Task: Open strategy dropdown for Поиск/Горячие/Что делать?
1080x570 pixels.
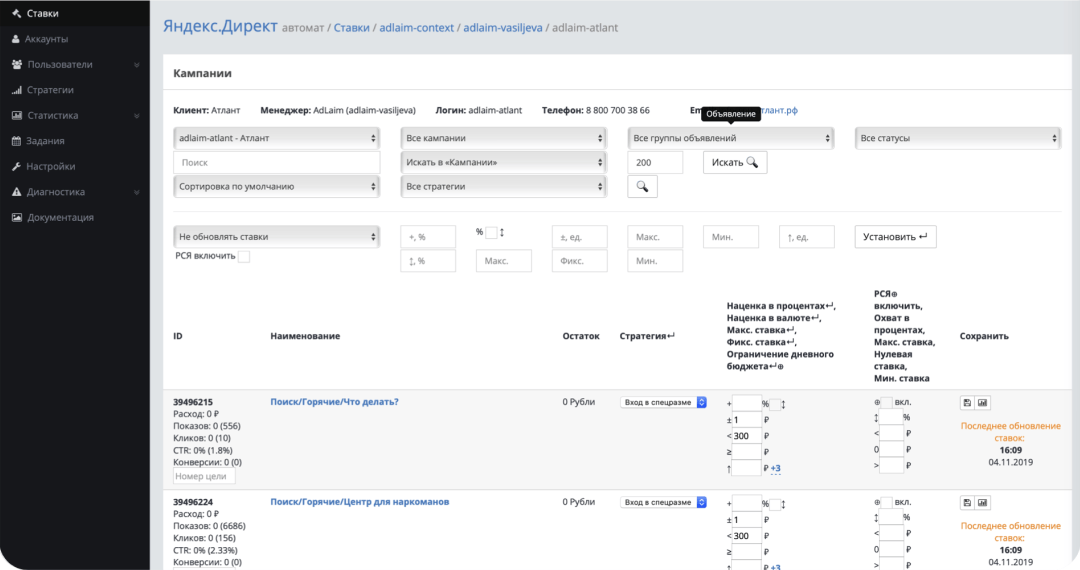Action: click(x=663, y=402)
